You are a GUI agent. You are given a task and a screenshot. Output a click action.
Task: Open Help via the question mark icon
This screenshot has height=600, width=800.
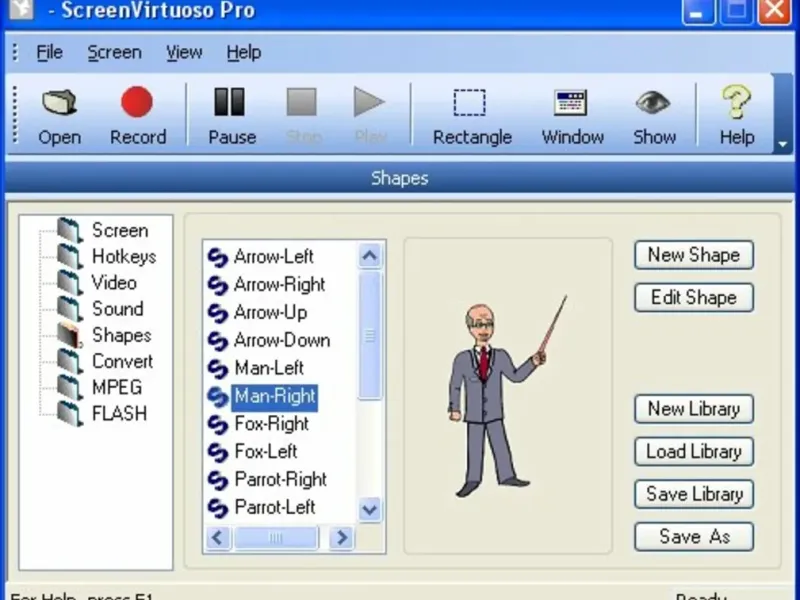click(x=736, y=102)
